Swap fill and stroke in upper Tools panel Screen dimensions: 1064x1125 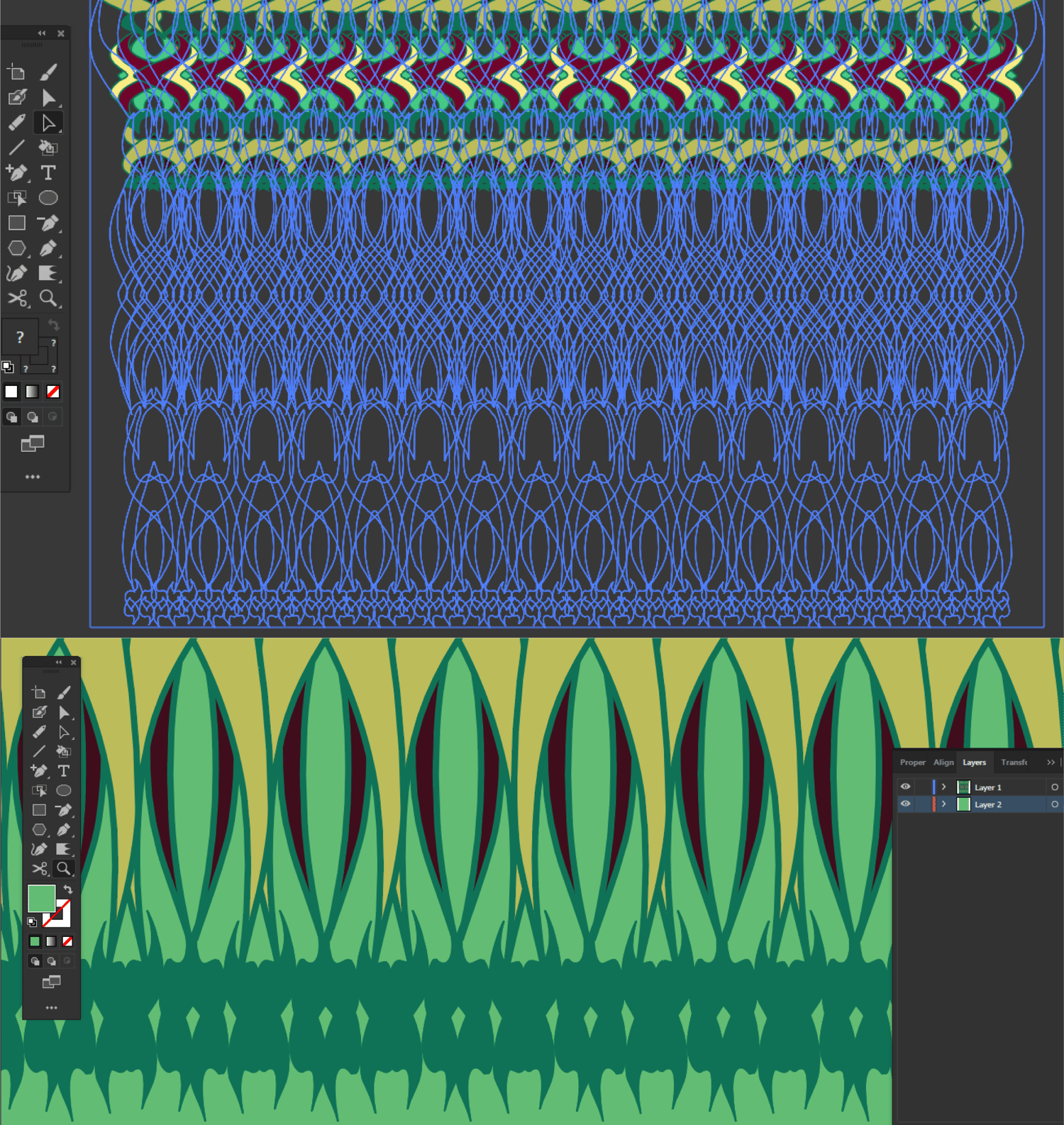[53, 325]
